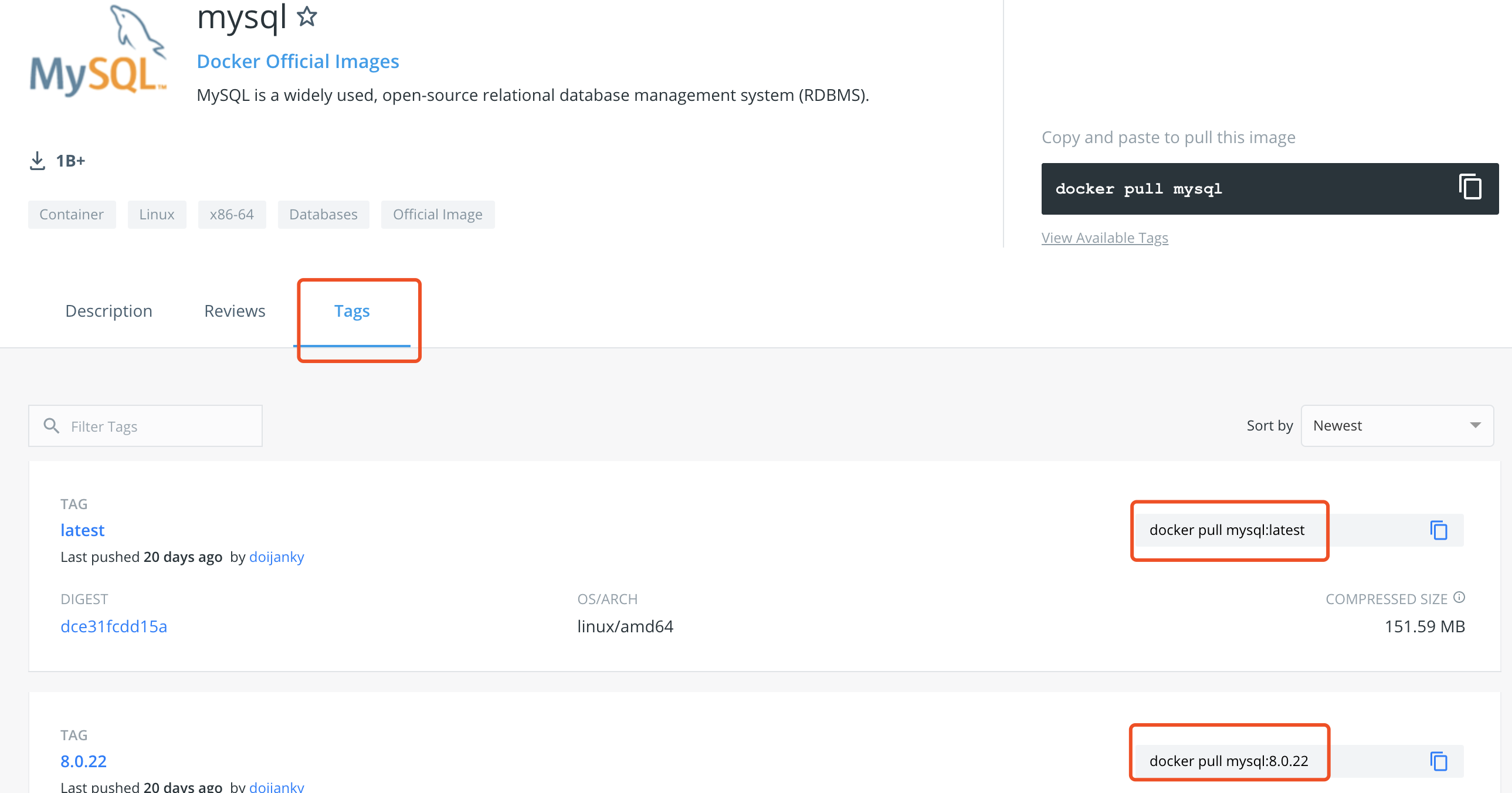Click the MySQL dolphin logo
Image resolution: width=1512 pixels, height=793 pixels.
98,52
